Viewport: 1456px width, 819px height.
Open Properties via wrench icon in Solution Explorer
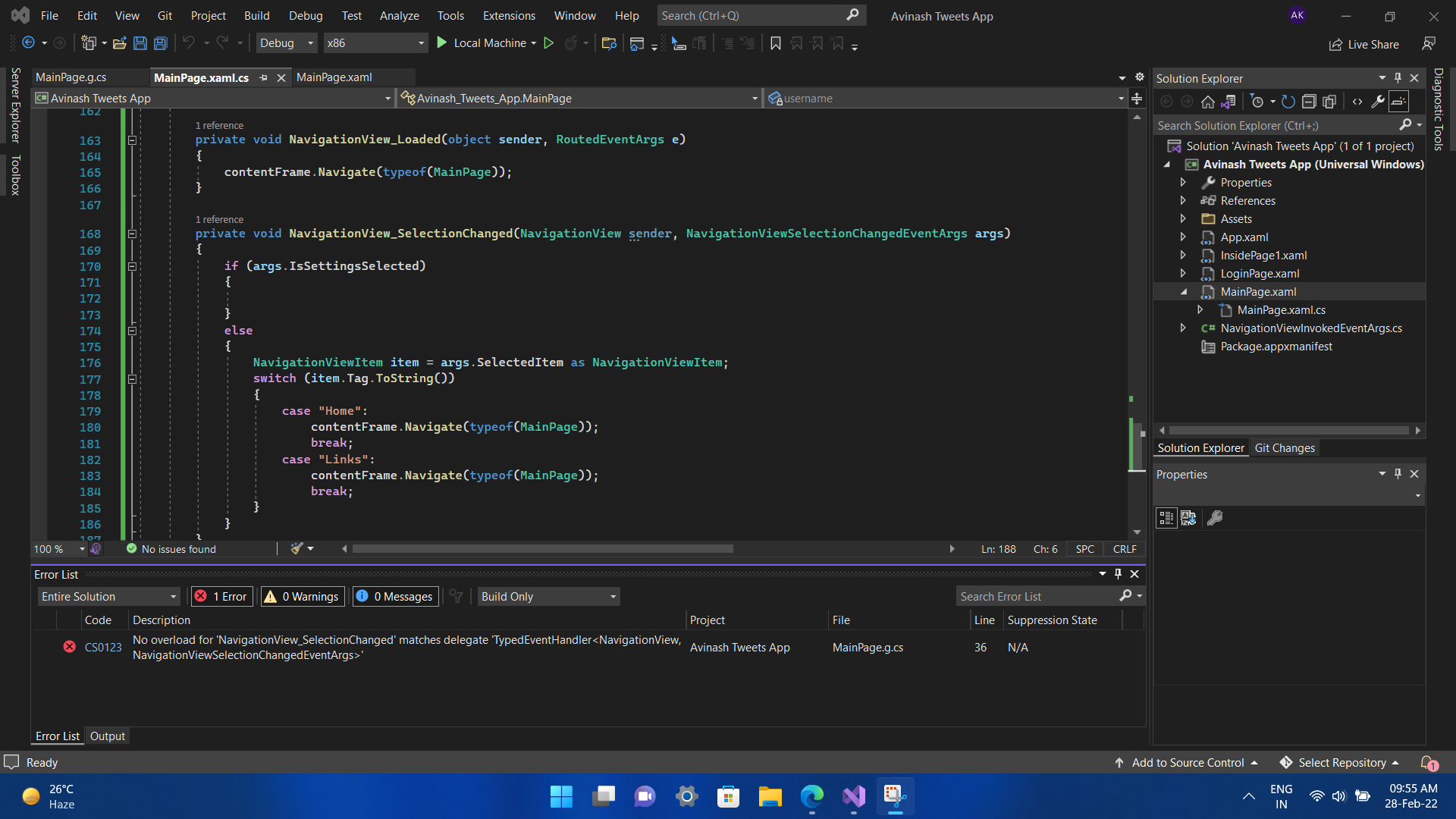[x=1377, y=101]
